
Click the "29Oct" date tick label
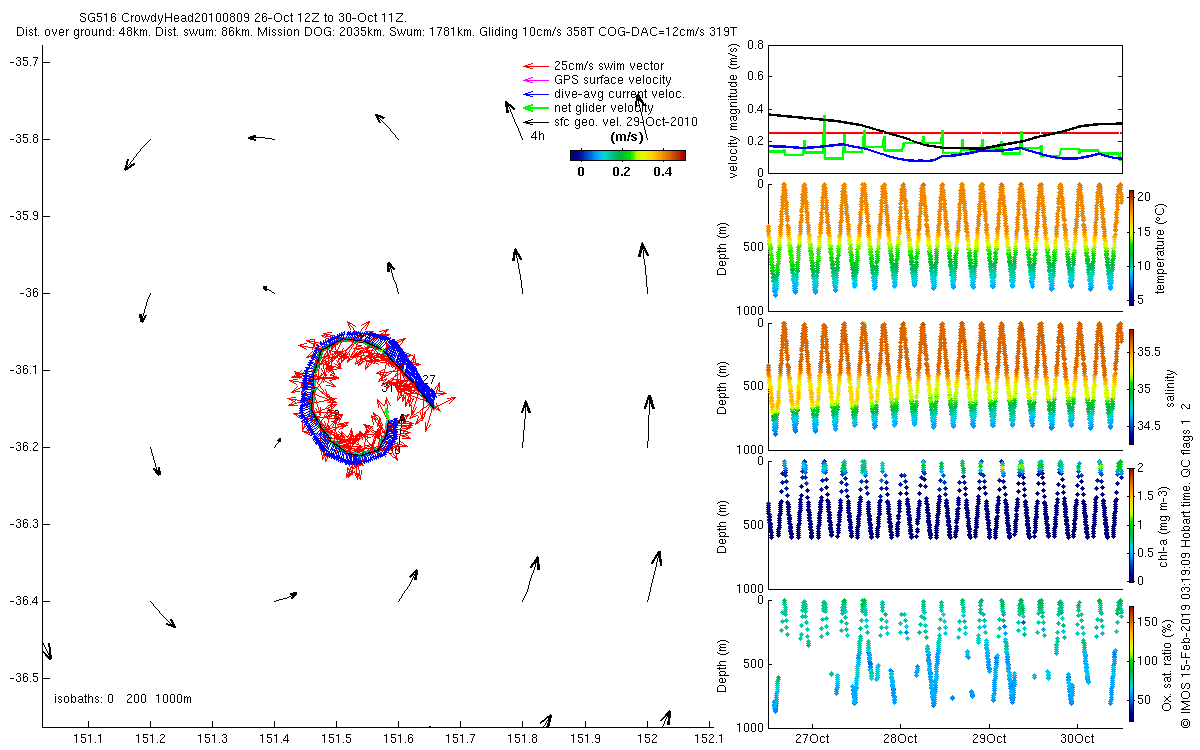point(988,739)
